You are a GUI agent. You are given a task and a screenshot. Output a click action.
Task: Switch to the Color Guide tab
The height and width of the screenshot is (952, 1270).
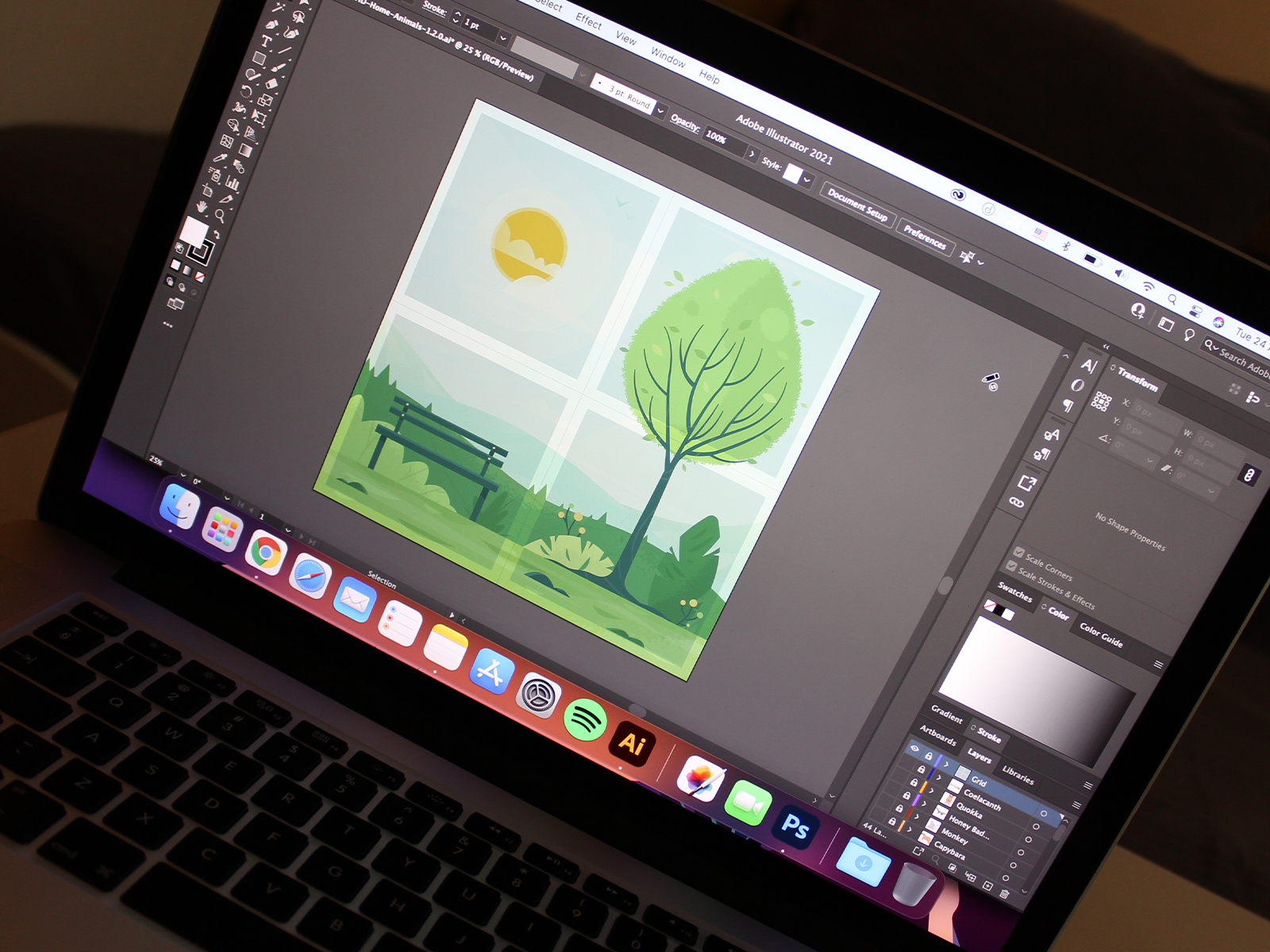click(1101, 635)
